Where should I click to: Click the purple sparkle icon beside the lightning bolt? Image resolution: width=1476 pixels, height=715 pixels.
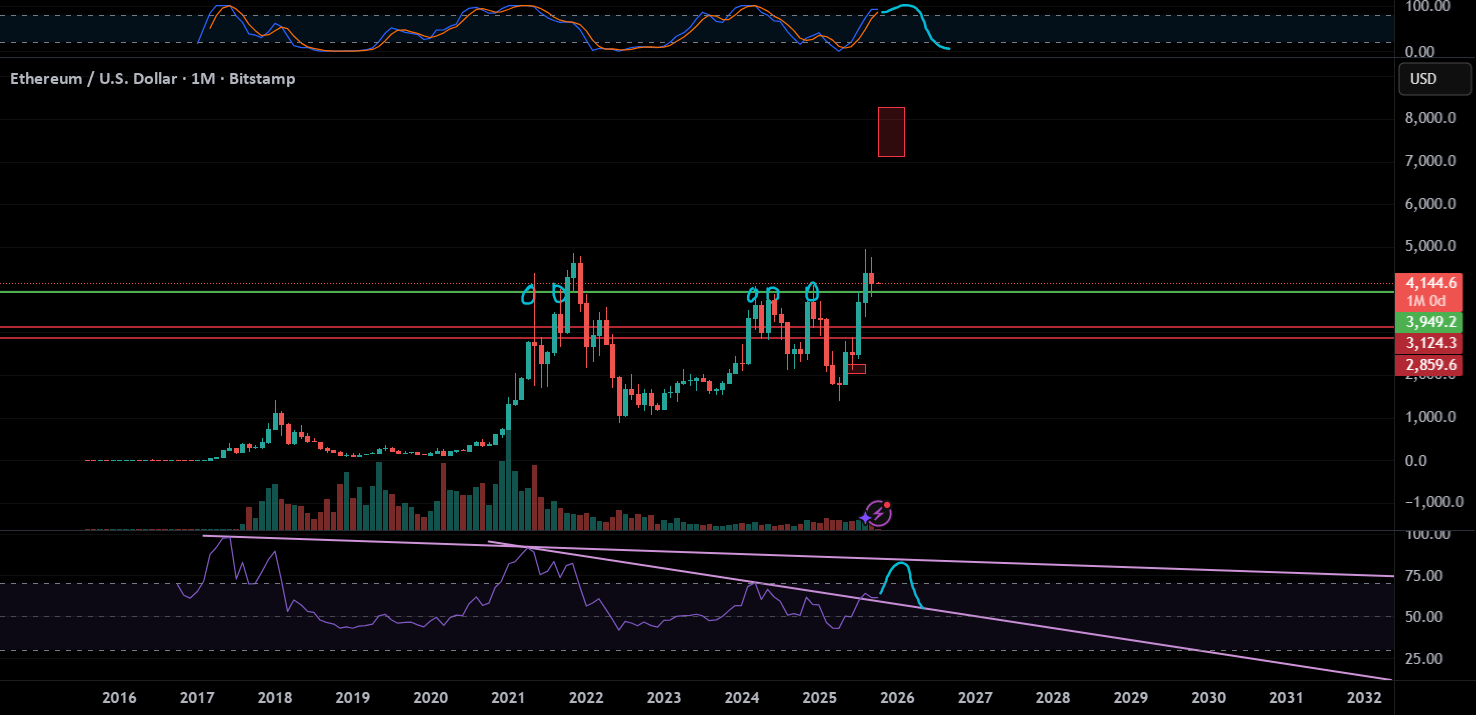pyautogui.click(x=864, y=518)
